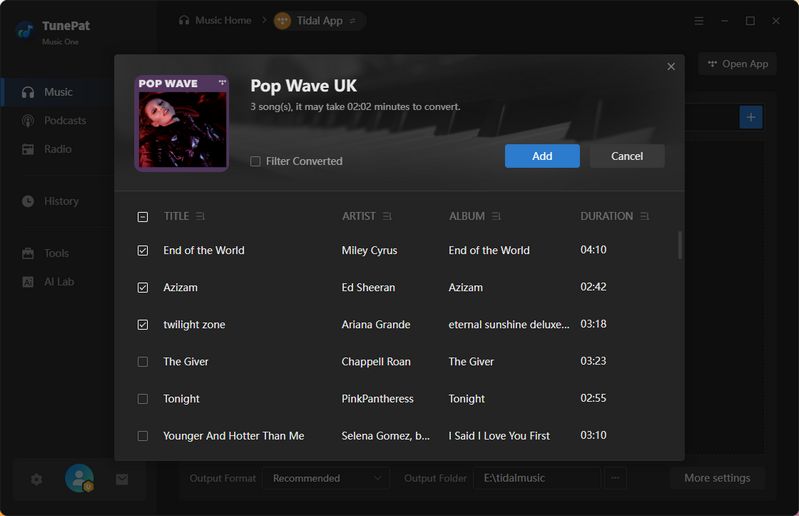The width and height of the screenshot is (799, 516).
Task: Click the song list scrollbar
Action: pos(680,245)
